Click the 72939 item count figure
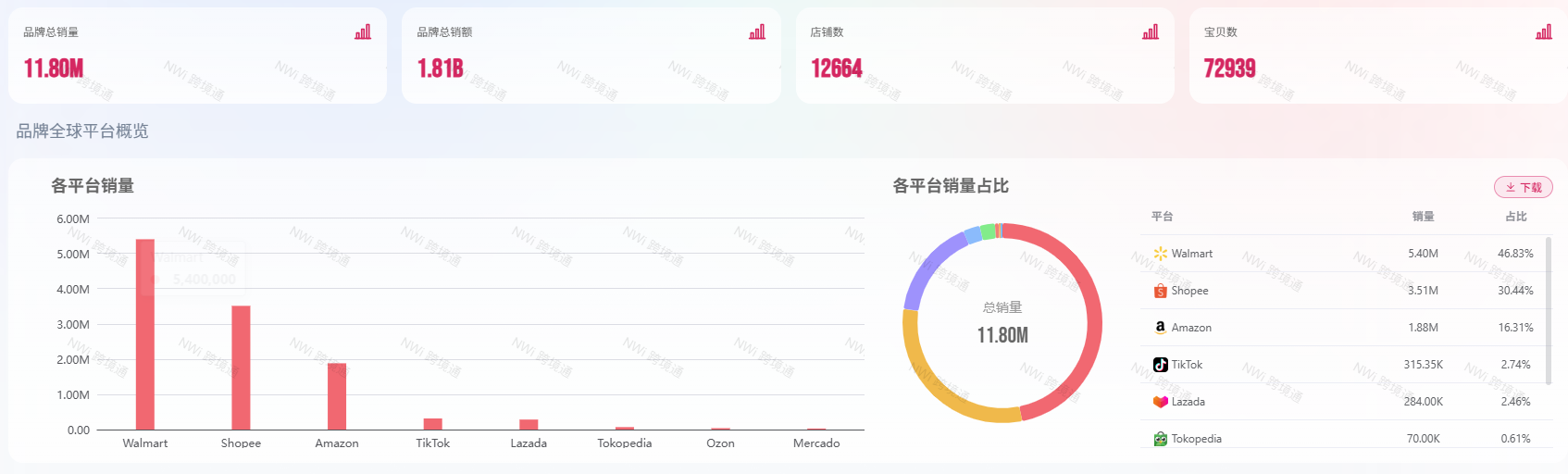 click(1230, 69)
